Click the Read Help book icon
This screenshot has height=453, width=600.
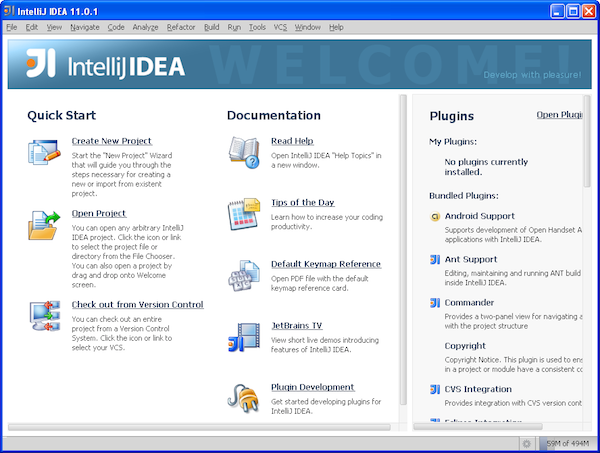[x=244, y=153]
